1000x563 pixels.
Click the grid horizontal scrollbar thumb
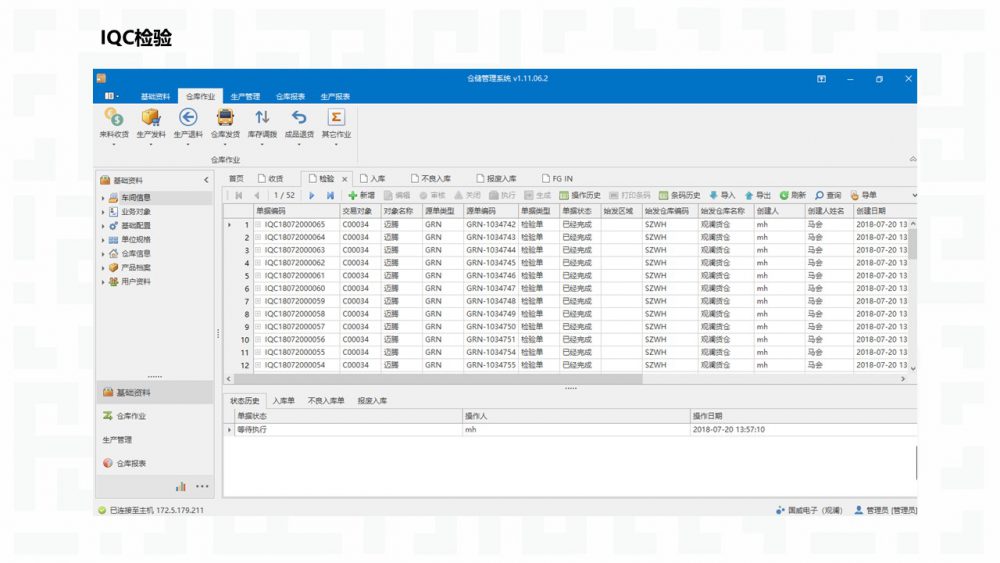point(438,379)
